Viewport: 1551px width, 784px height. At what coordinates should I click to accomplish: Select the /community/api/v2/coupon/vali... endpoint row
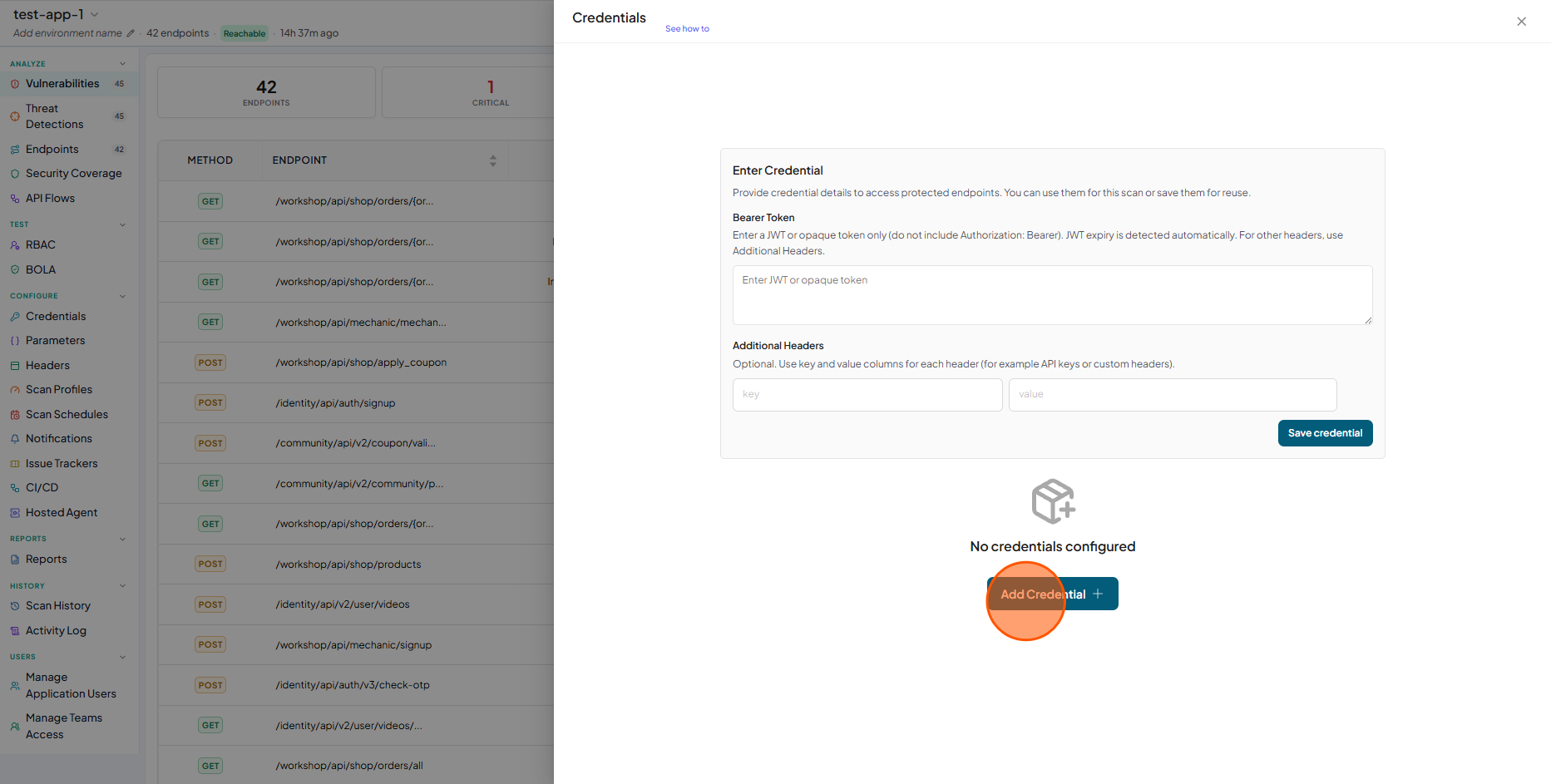click(x=356, y=443)
